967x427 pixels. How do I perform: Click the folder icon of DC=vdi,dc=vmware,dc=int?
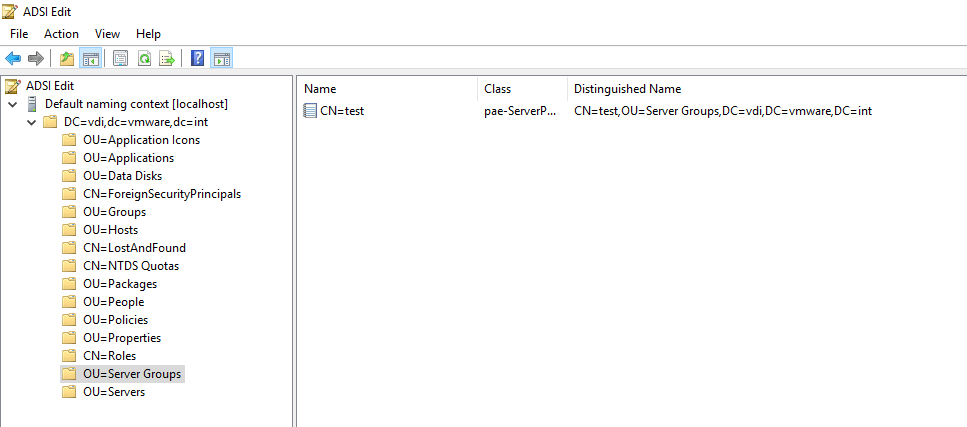click(51, 122)
